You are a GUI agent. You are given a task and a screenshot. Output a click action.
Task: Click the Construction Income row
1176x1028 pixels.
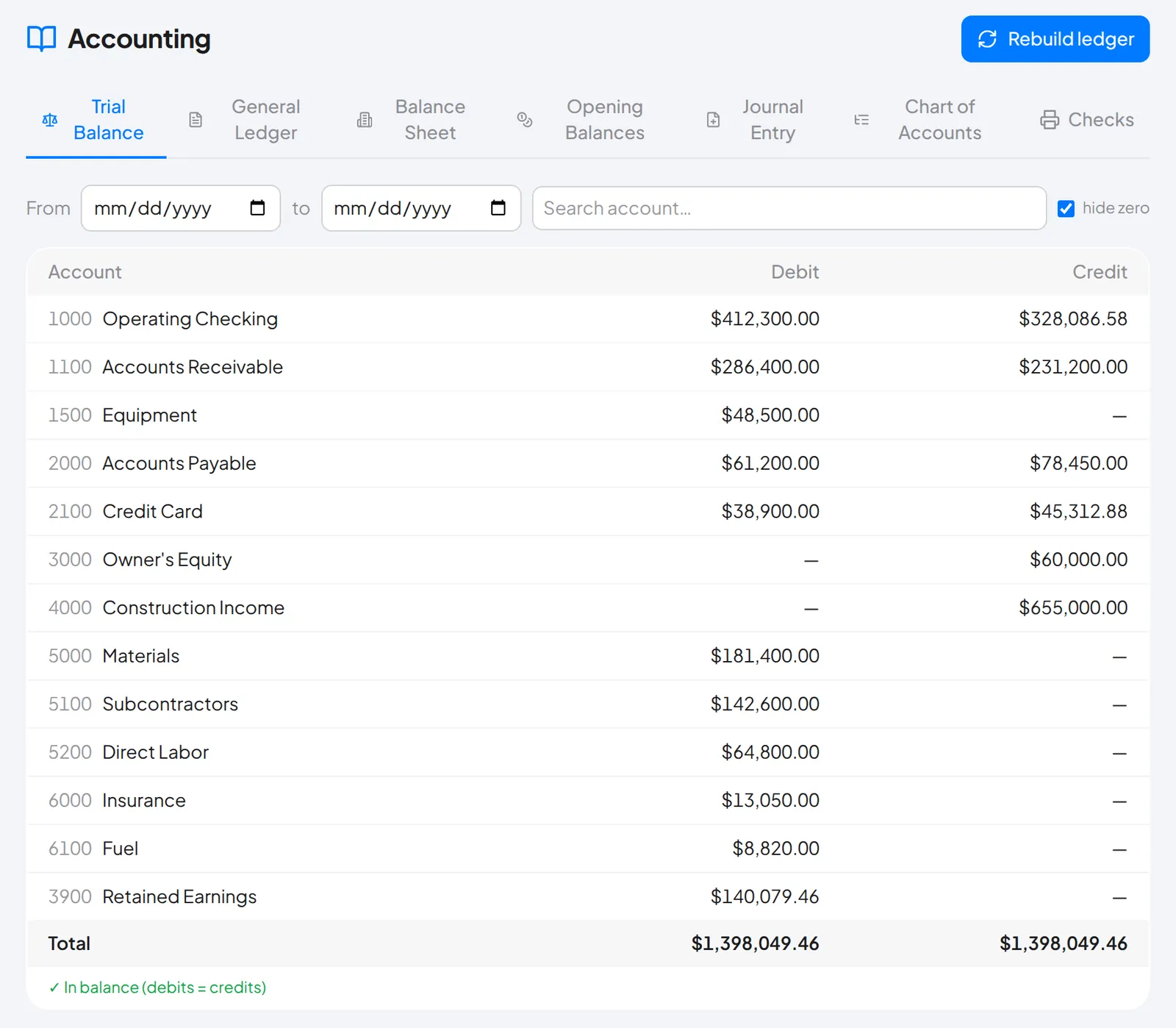pos(588,608)
